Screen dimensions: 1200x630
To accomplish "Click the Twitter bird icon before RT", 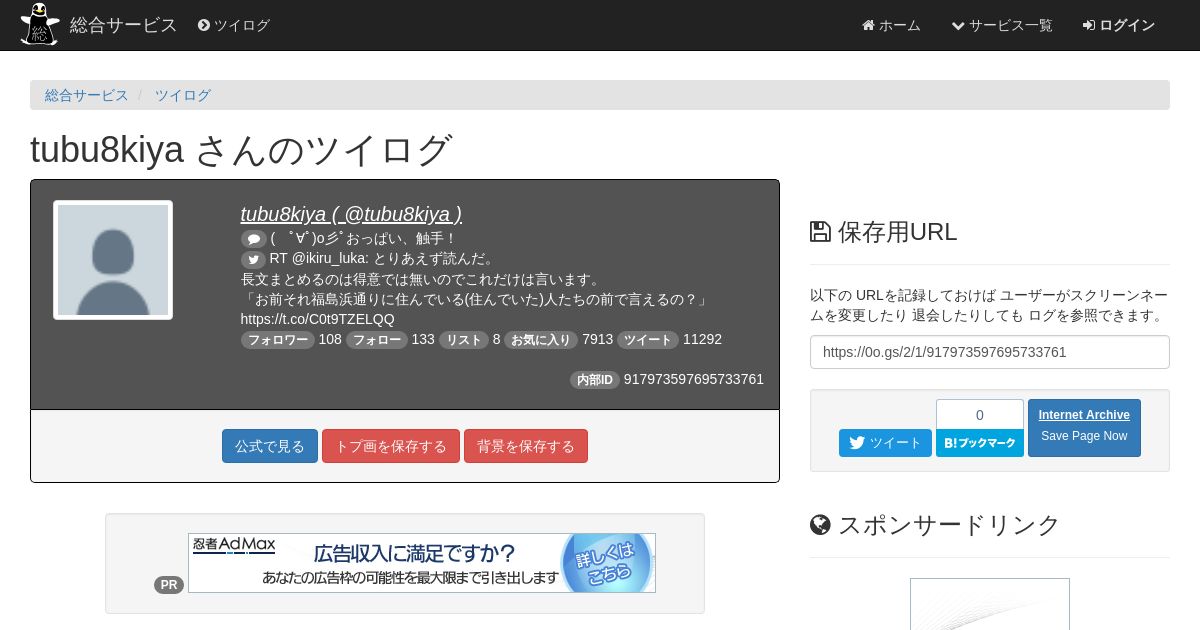I will (x=253, y=259).
